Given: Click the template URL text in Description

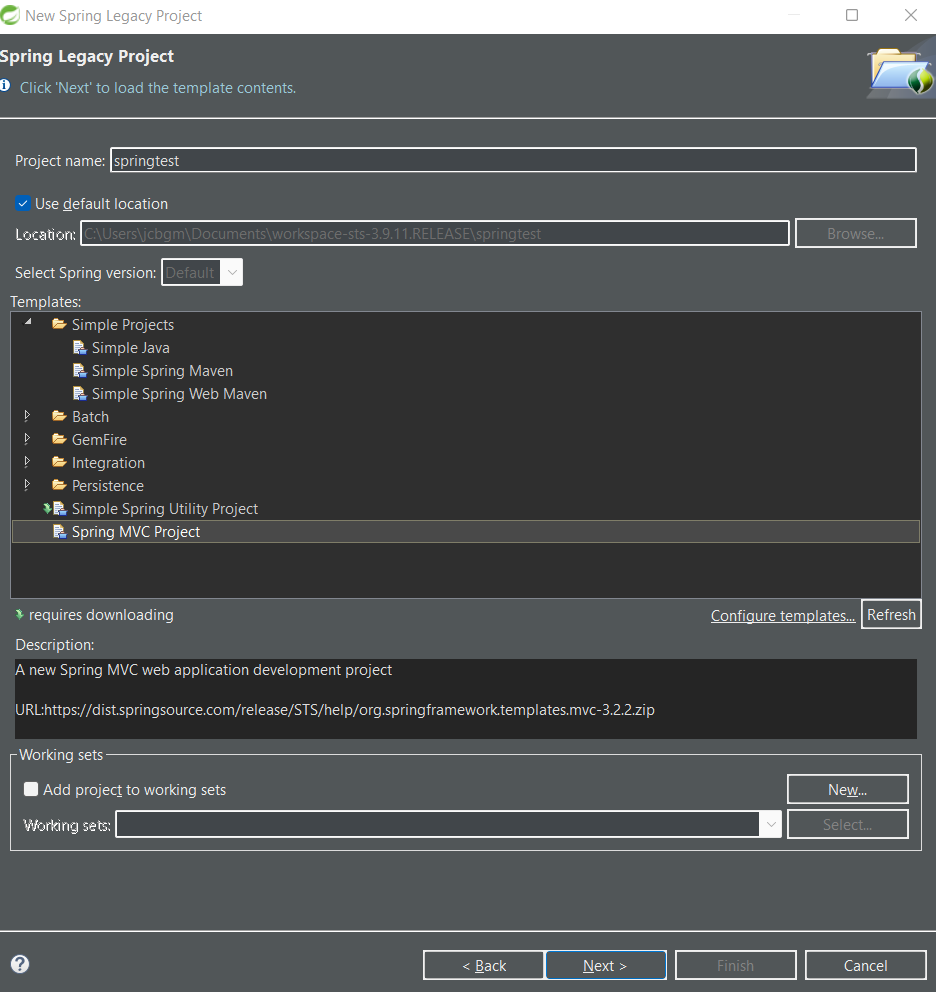Looking at the screenshot, I should pyautogui.click(x=335, y=710).
